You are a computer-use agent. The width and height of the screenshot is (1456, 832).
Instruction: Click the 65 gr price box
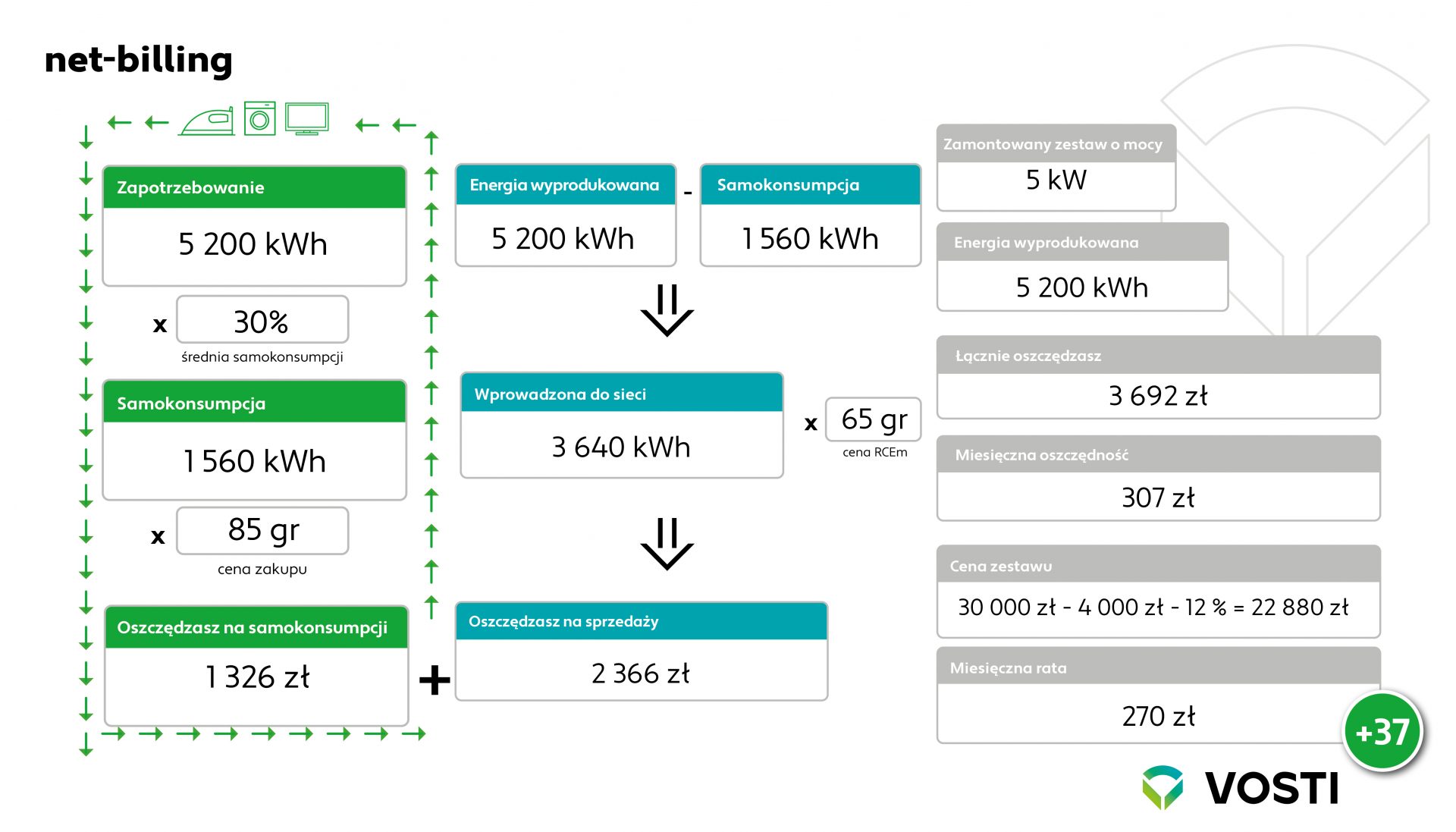pyautogui.click(x=874, y=419)
